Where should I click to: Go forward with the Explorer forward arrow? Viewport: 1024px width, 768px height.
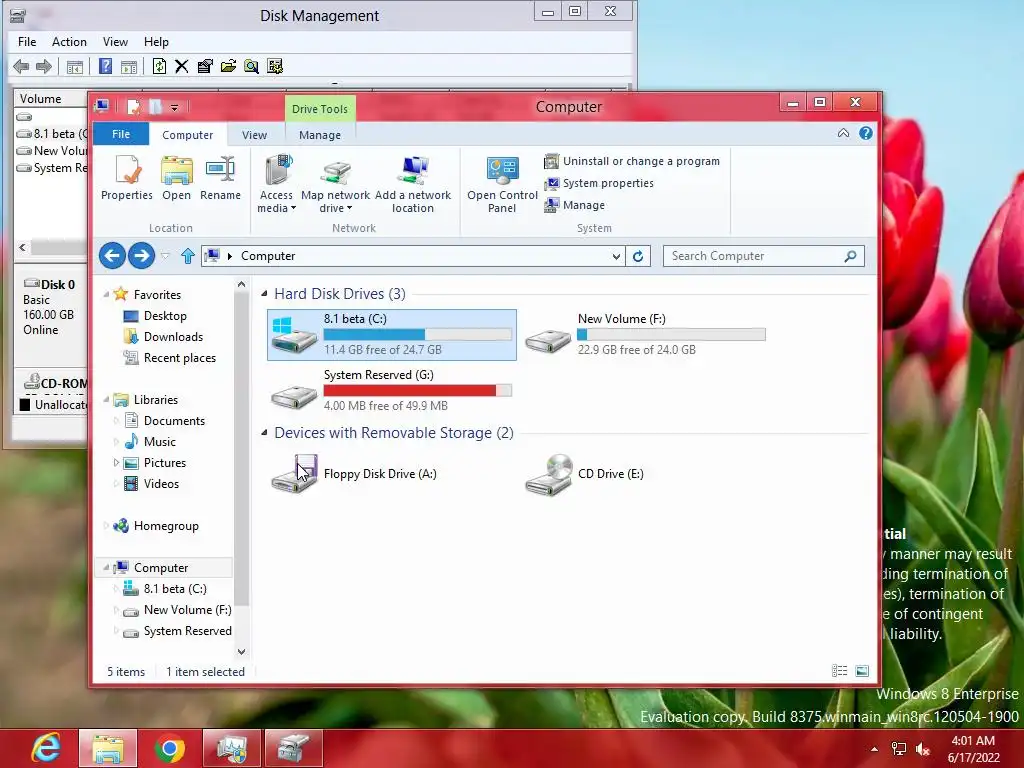(x=141, y=255)
